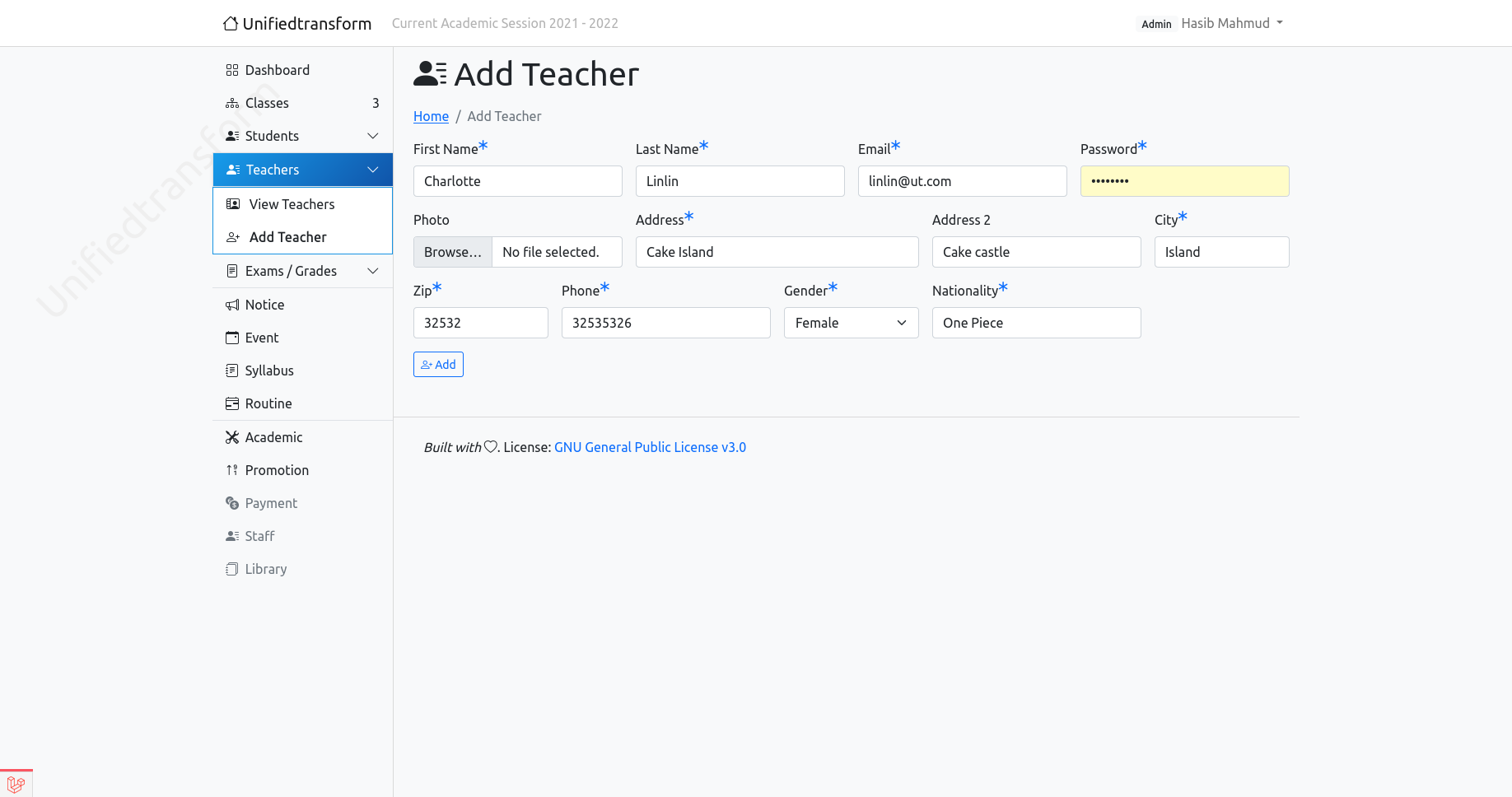Click the Event calendar icon
The width and height of the screenshot is (1512, 797).
232,338
